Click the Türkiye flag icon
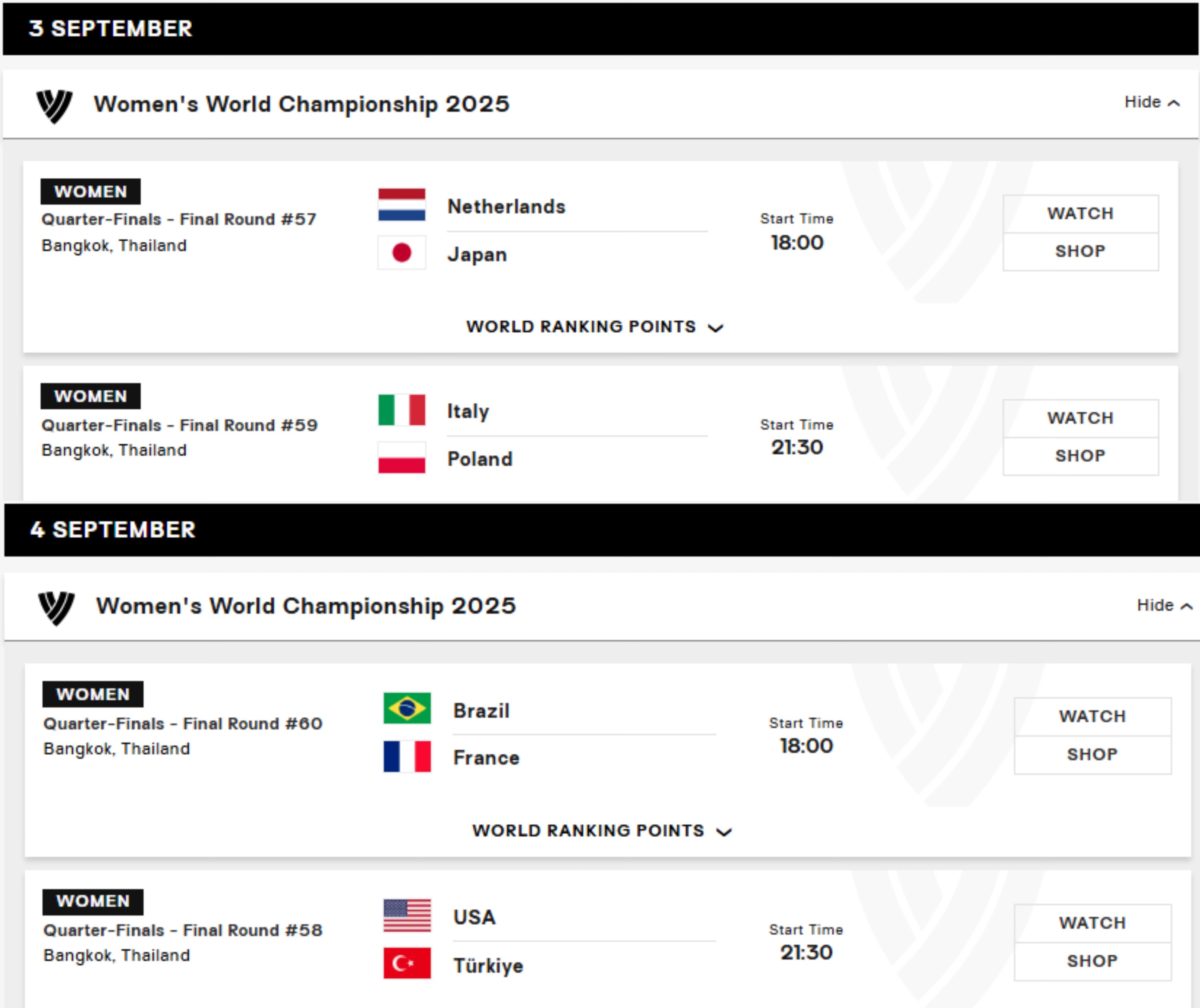 tap(407, 964)
